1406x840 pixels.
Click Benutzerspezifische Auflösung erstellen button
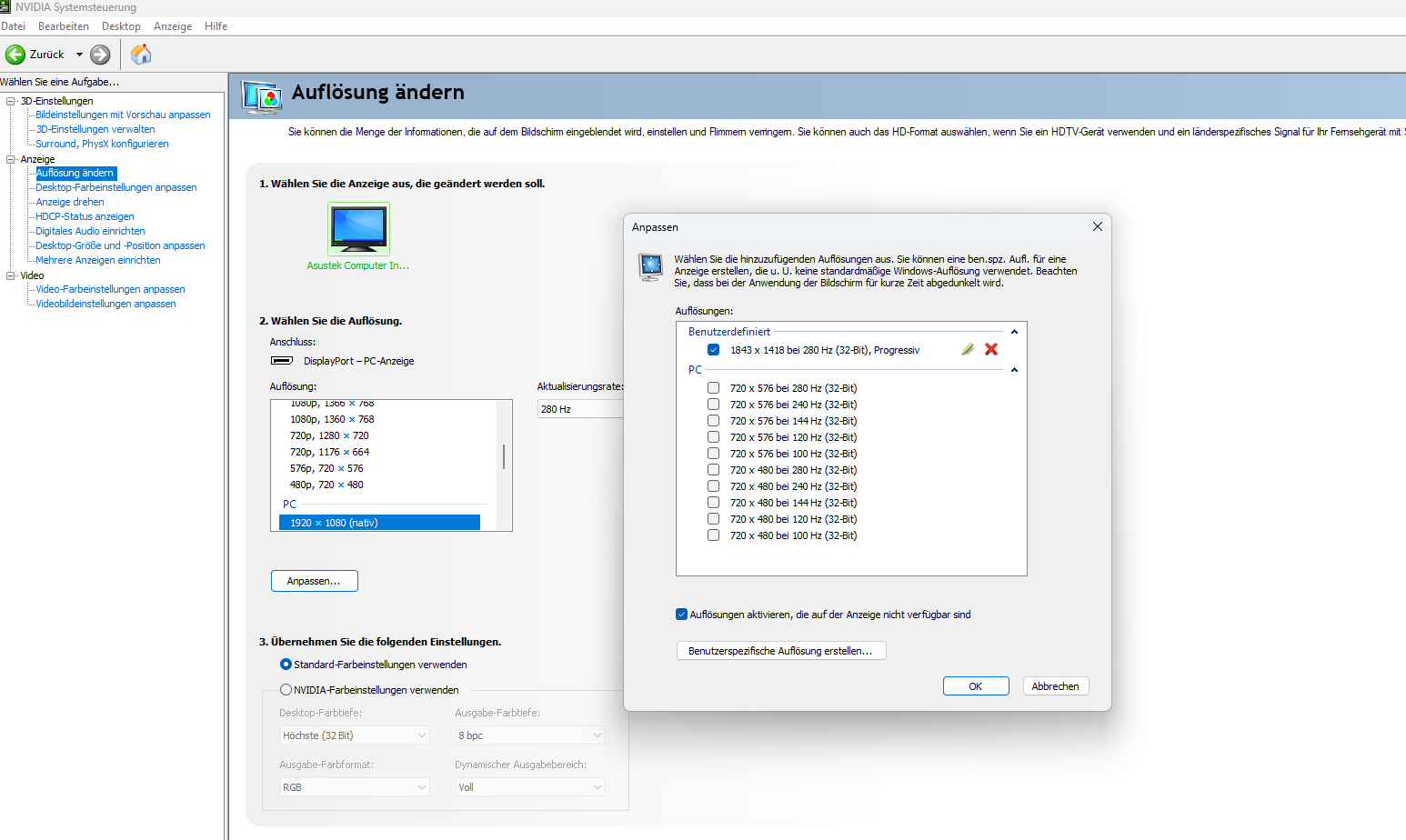781,651
